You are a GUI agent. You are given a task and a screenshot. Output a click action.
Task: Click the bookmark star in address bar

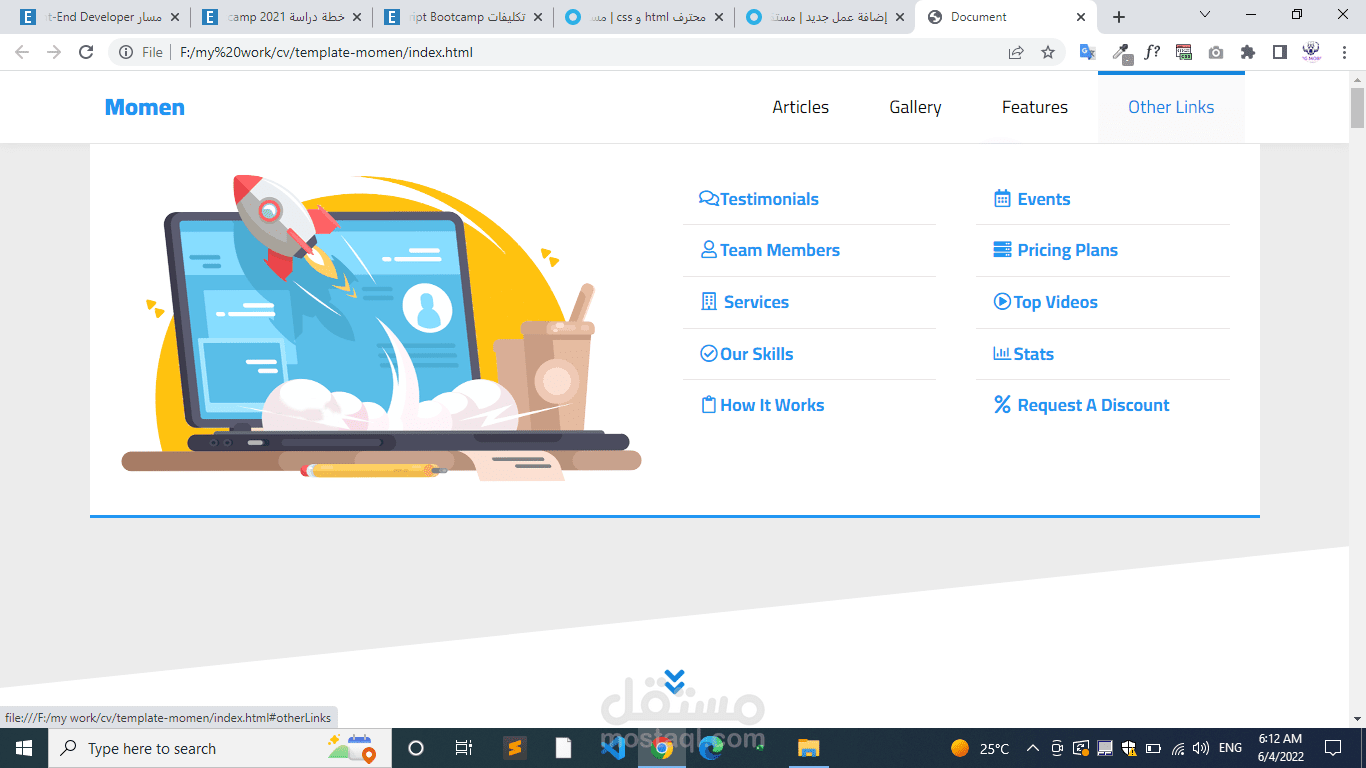click(1047, 52)
